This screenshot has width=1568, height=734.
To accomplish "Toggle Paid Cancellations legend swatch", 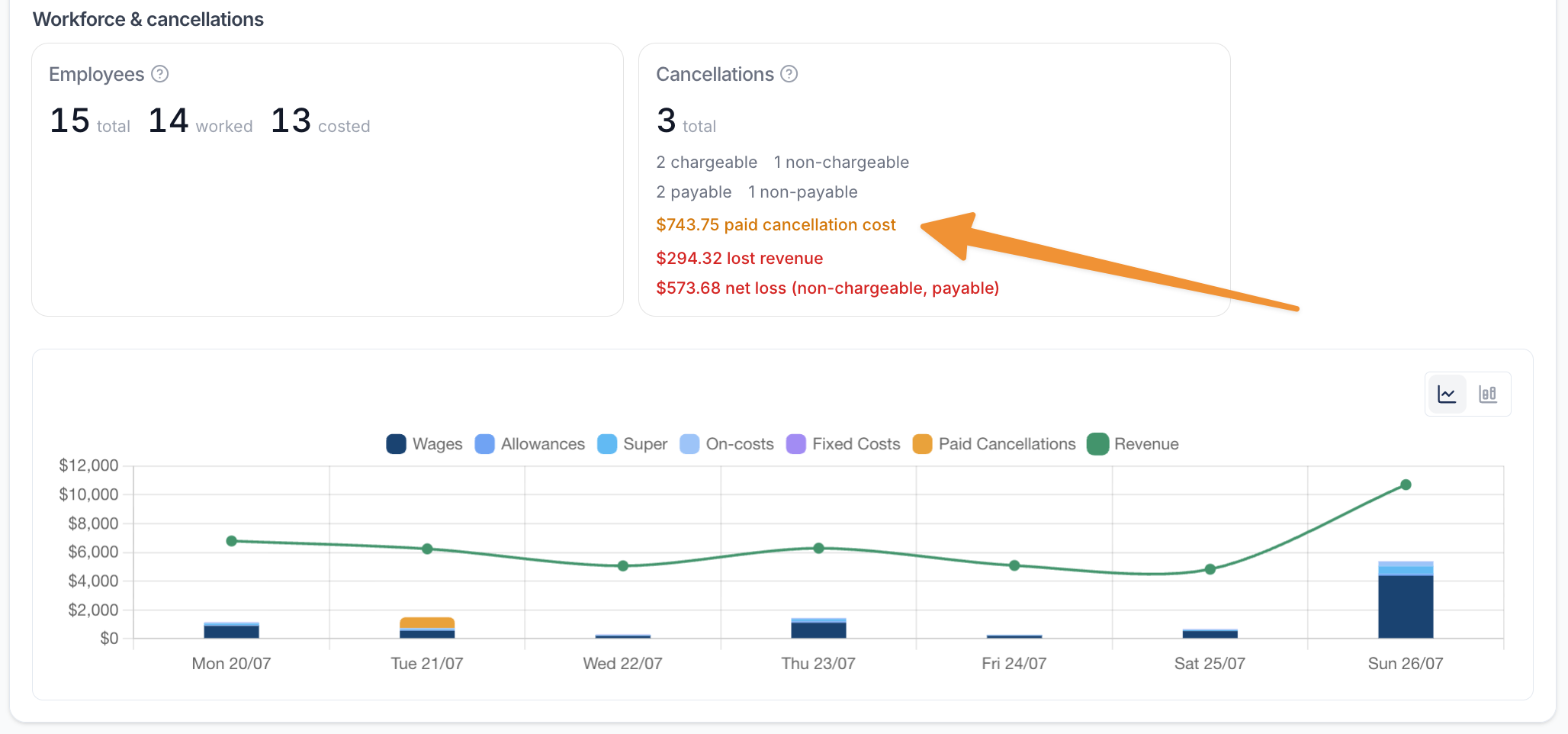I will 923,444.
